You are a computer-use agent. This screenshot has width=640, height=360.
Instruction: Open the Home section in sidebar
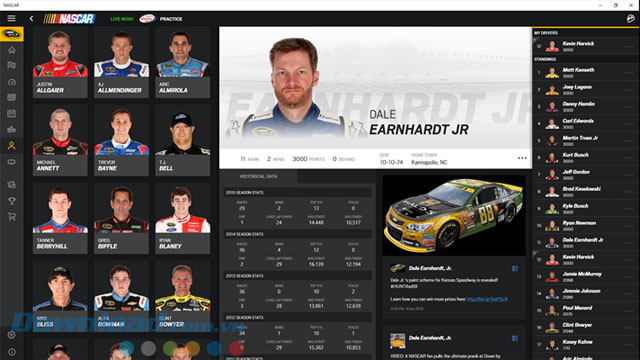coord(11,50)
